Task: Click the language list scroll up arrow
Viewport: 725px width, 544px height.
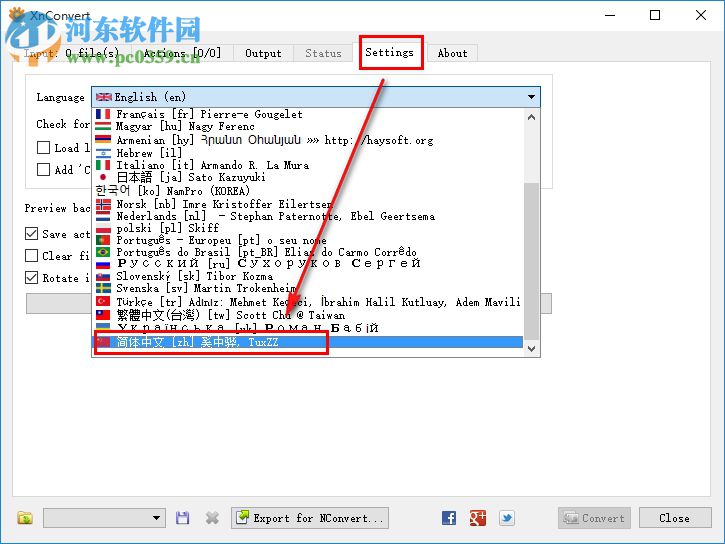Action: [532, 117]
